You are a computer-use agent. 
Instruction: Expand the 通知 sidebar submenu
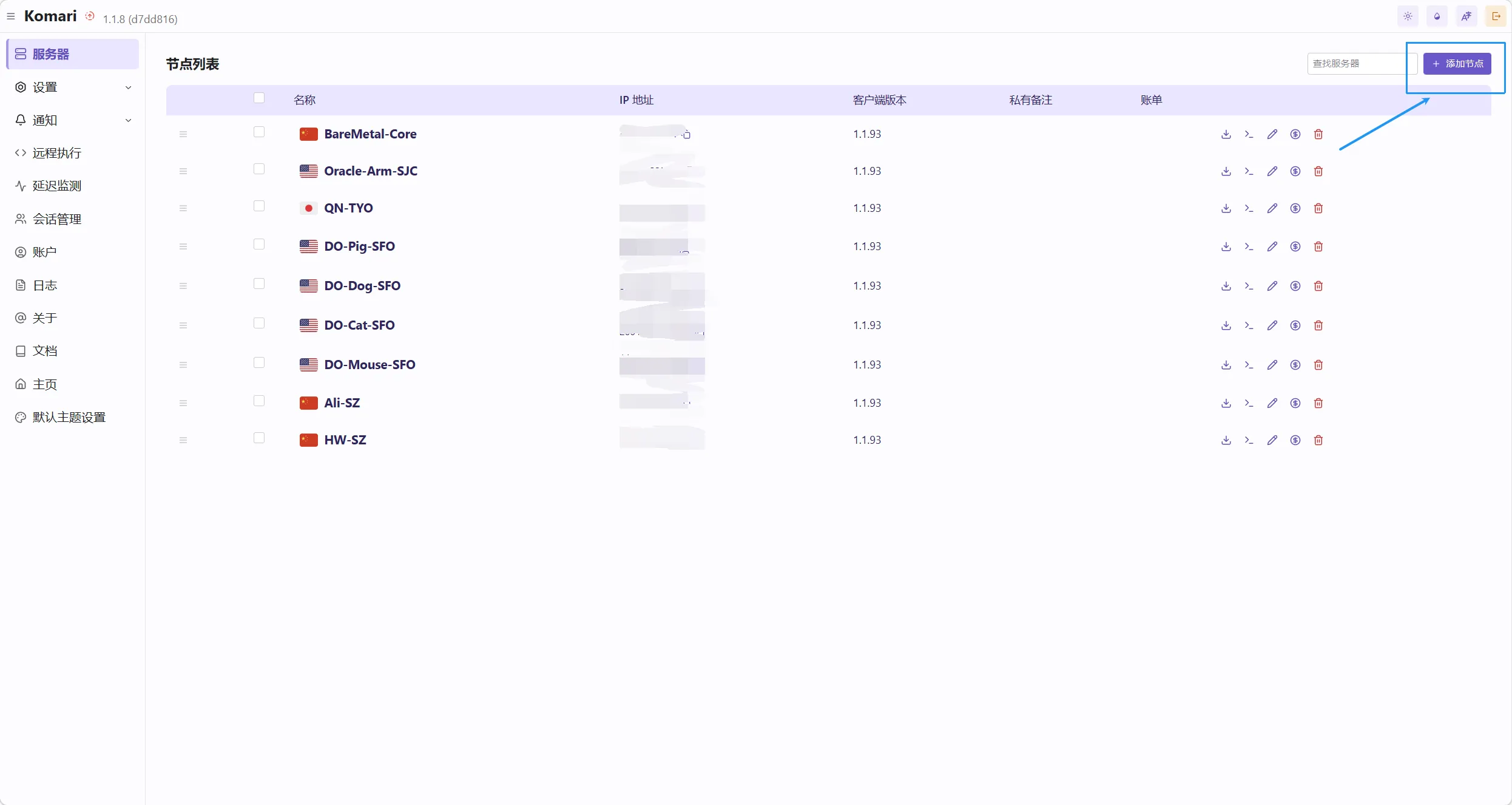[x=73, y=120]
